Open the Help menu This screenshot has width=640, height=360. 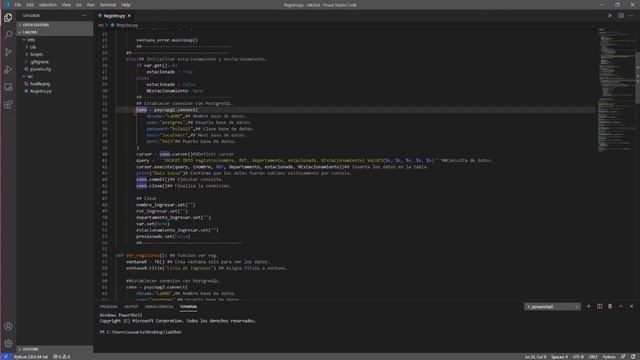pyautogui.click(x=126, y=5)
